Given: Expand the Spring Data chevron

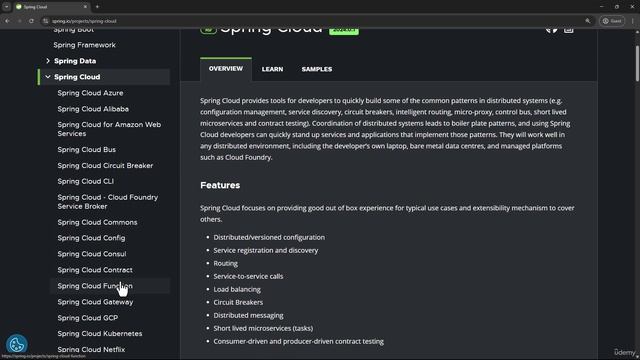Looking at the screenshot, I should point(48,61).
